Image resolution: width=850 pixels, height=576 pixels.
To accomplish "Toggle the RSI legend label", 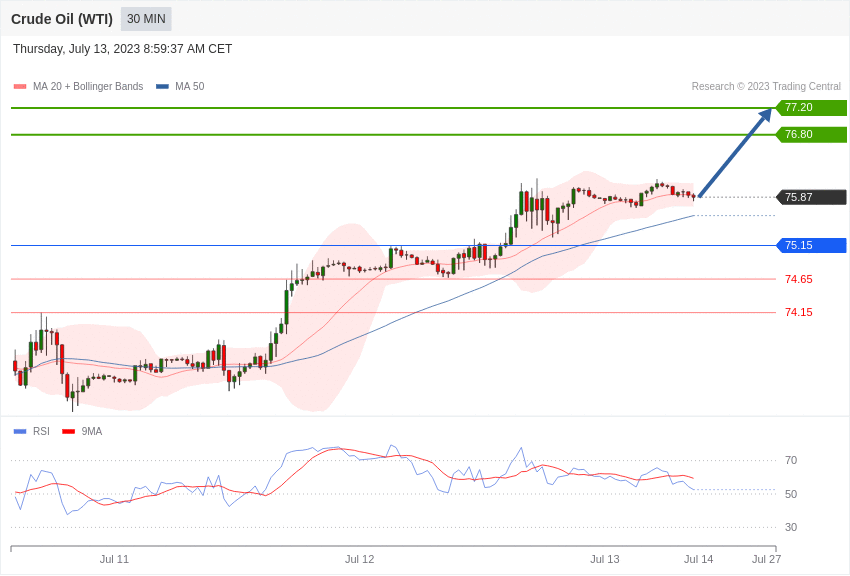I will (x=41, y=431).
